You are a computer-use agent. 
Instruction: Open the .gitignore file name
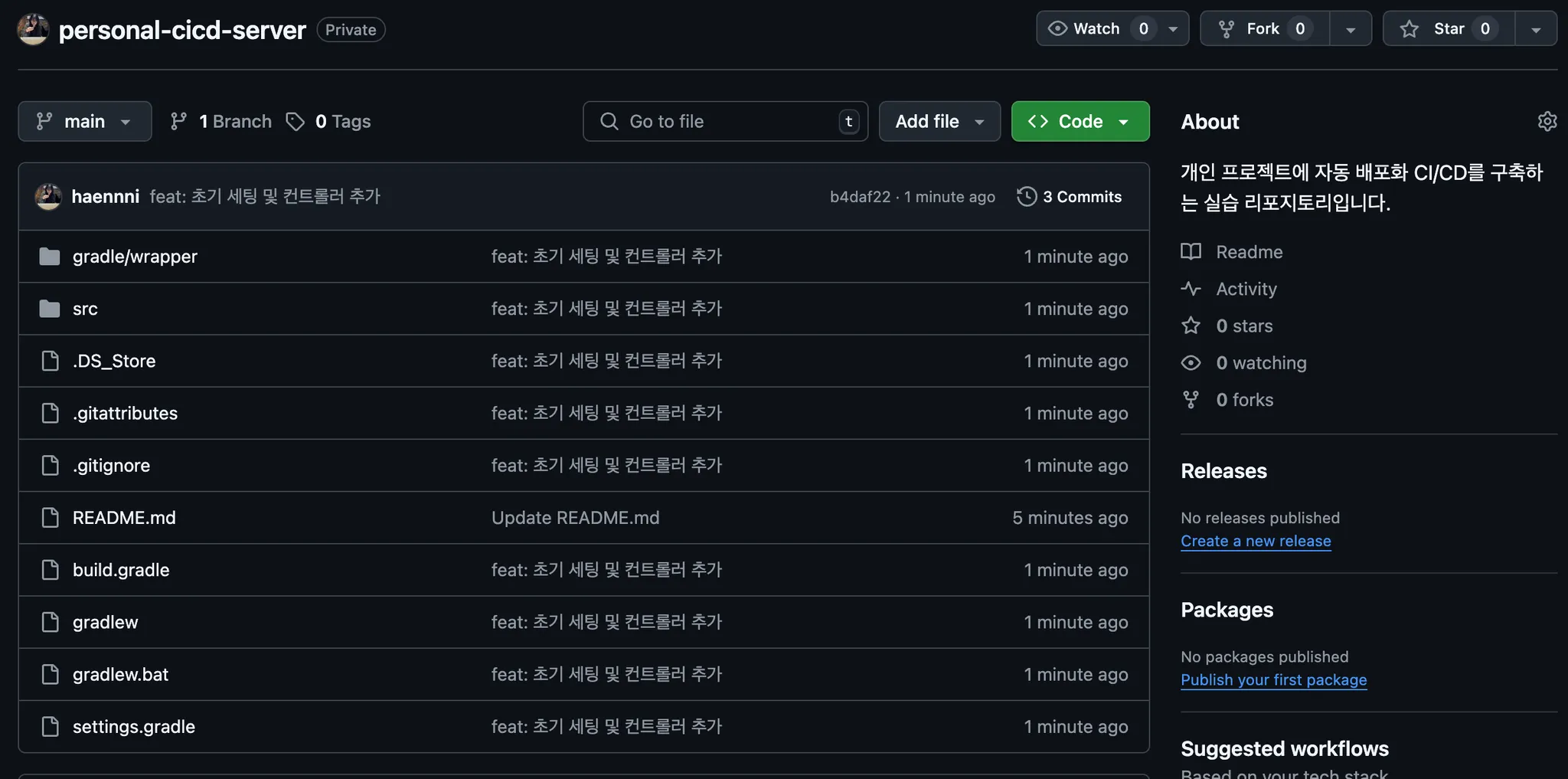111,465
